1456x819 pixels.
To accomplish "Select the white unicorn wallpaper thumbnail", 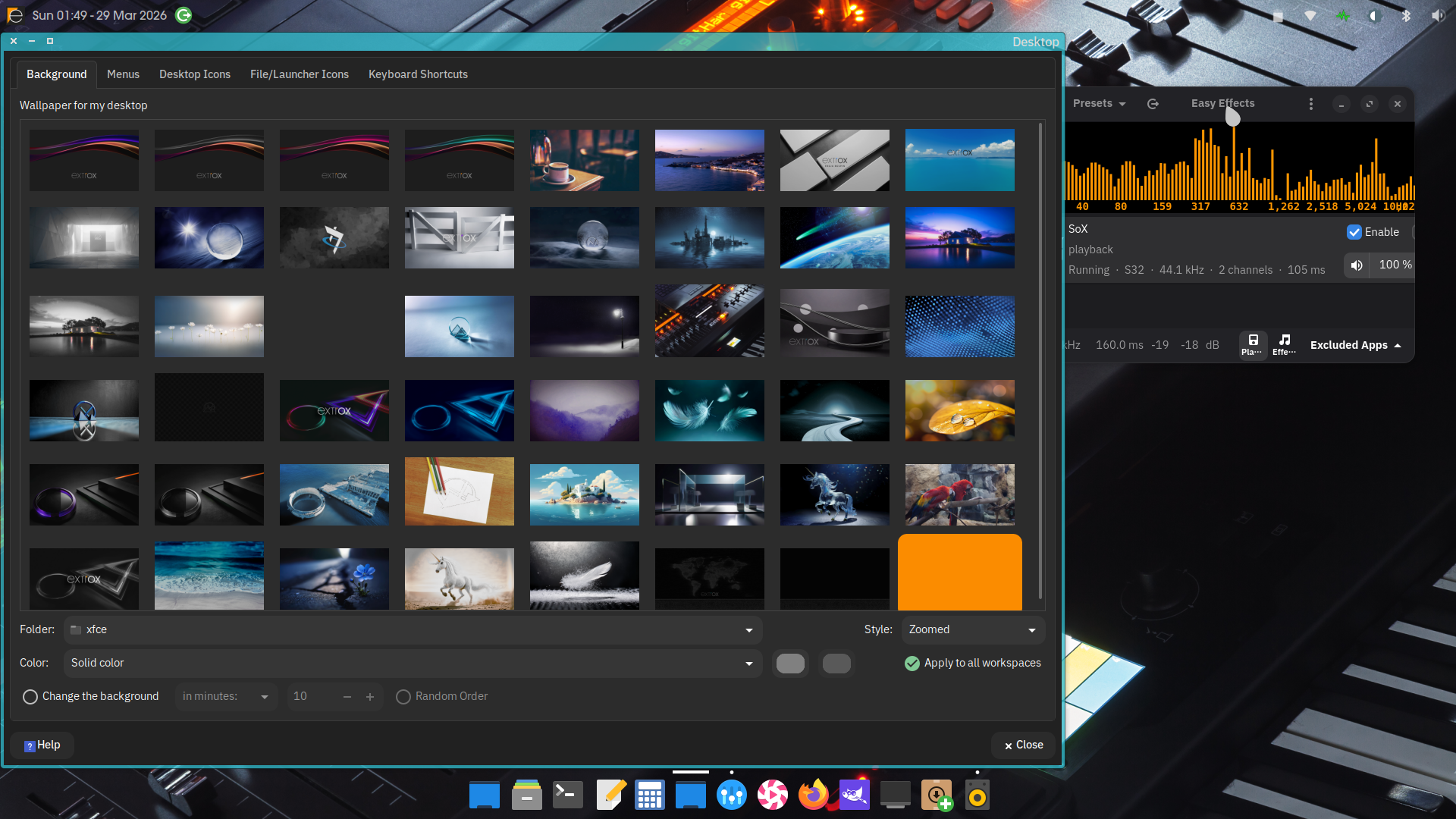I will (x=460, y=579).
